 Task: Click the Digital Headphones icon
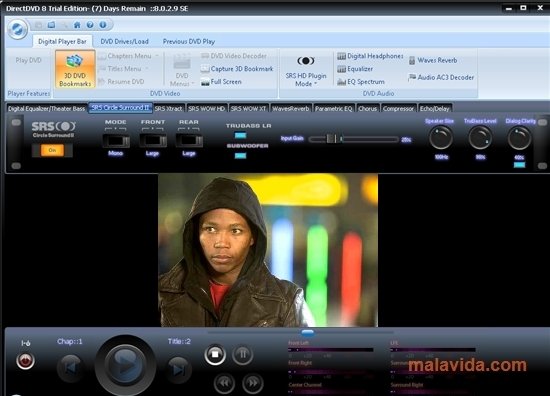341,56
